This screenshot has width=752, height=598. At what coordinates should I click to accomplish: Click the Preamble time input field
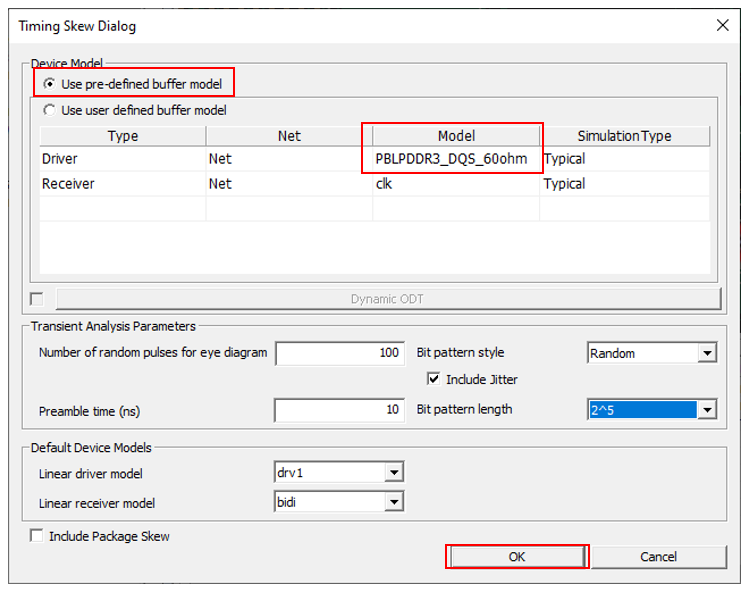(x=339, y=410)
